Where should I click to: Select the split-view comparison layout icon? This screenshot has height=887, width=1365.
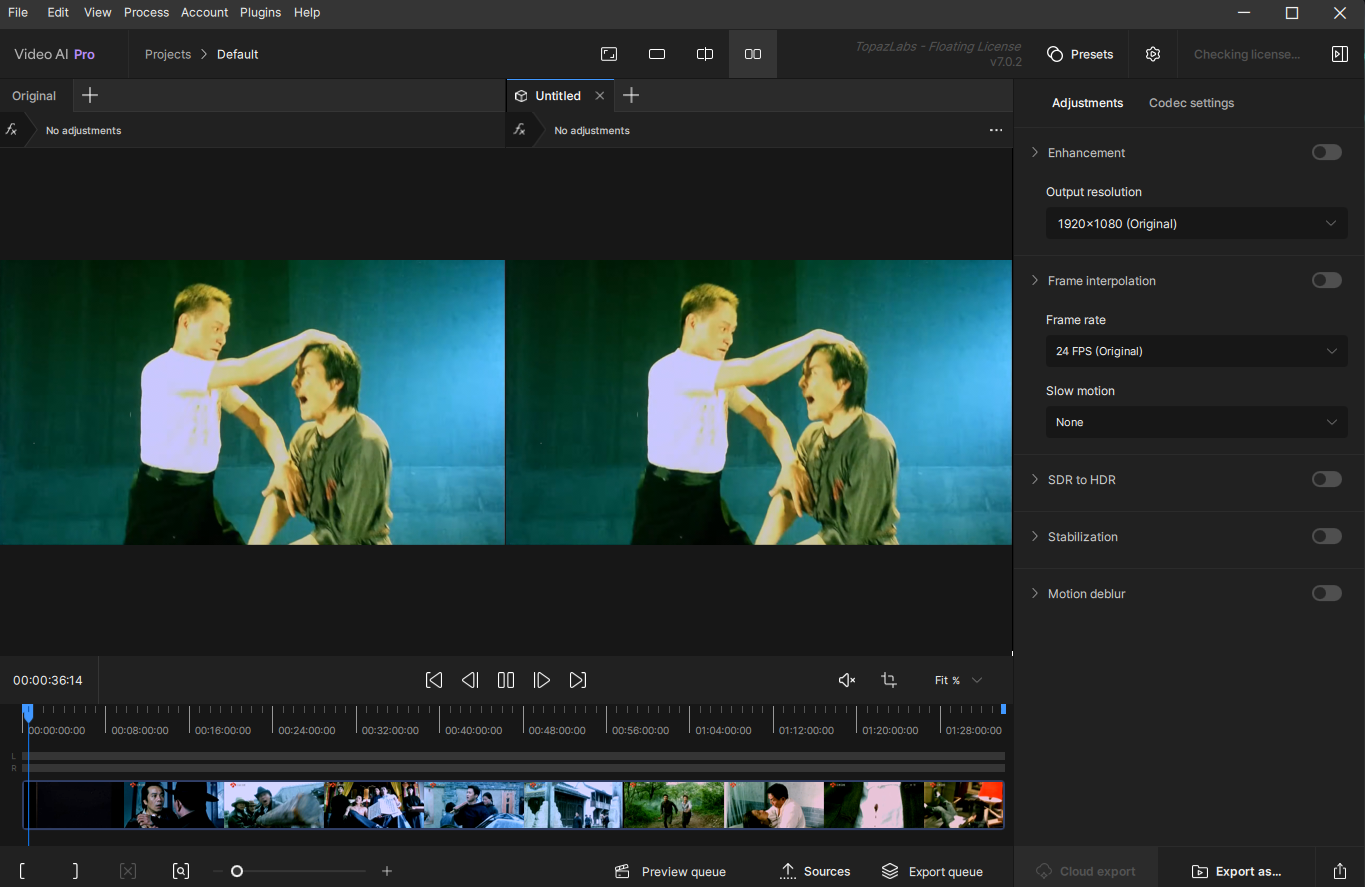(x=705, y=54)
